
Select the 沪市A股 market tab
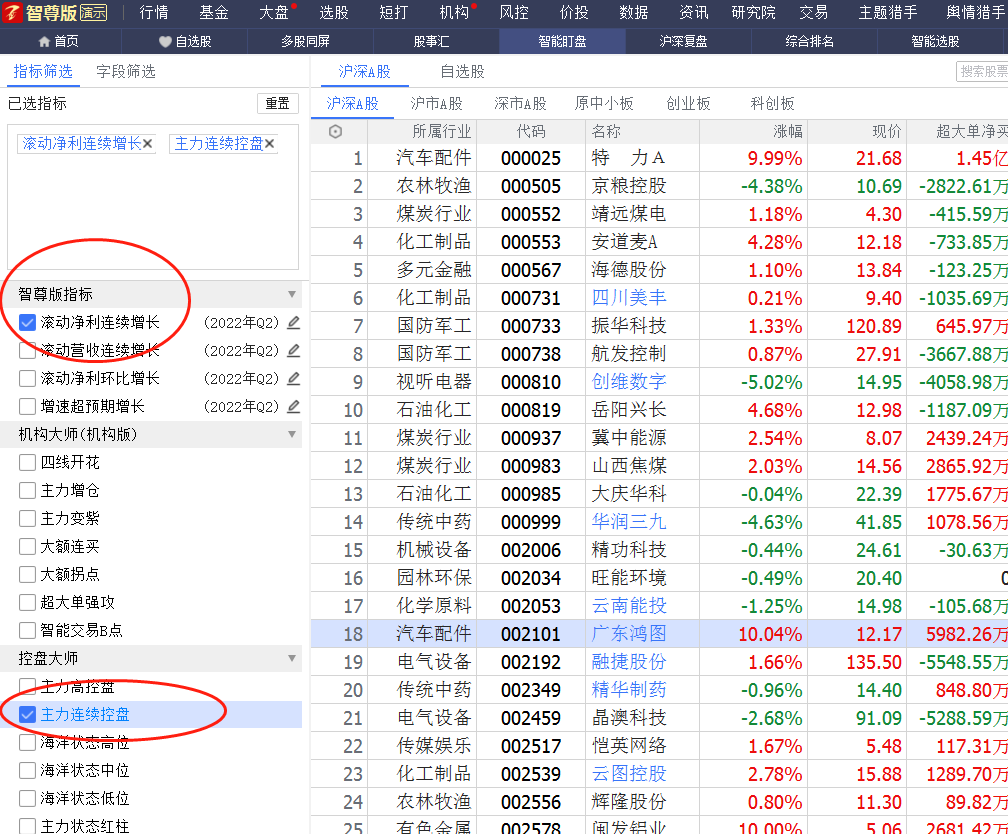pyautogui.click(x=436, y=104)
